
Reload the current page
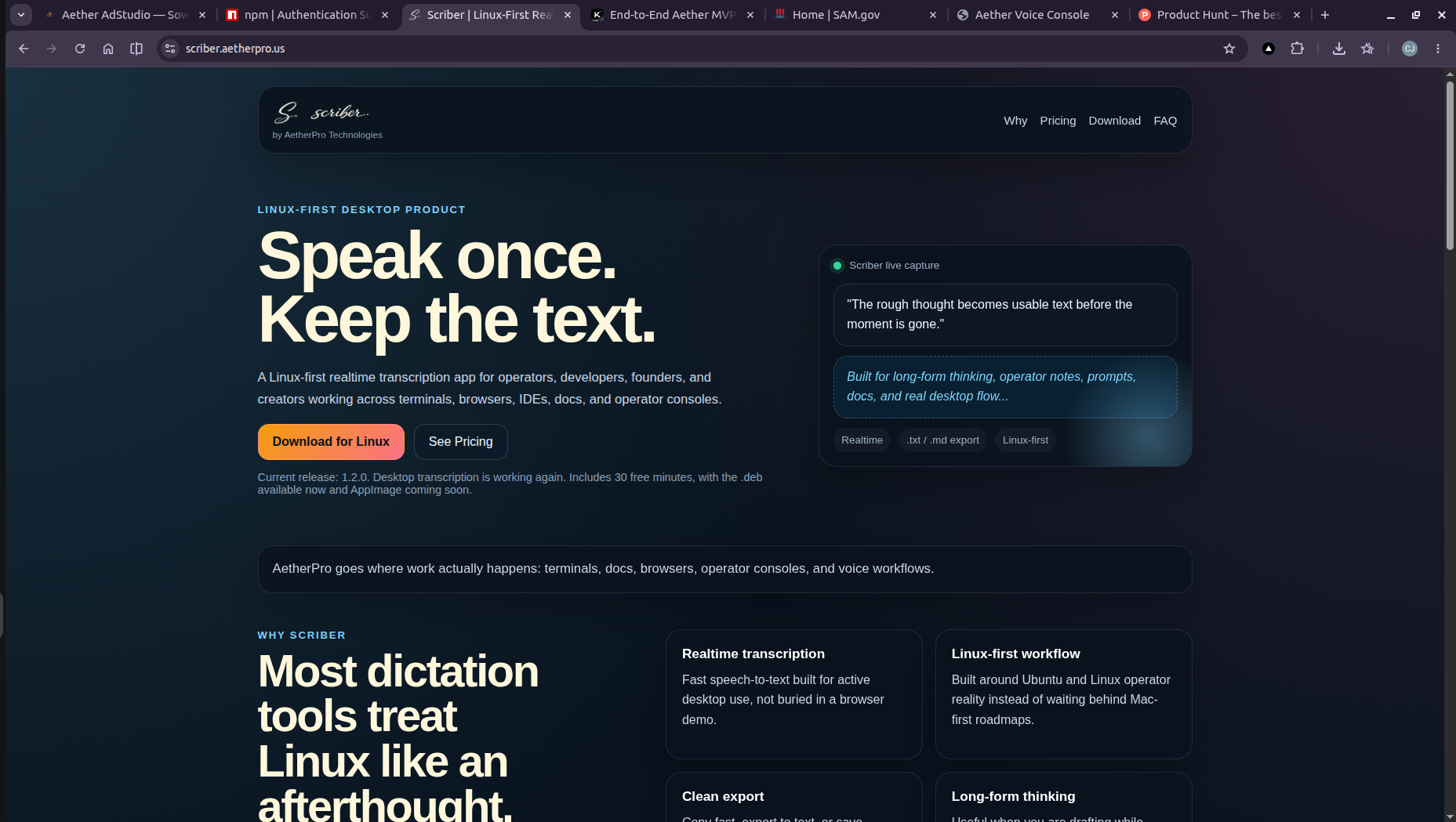[80, 49]
